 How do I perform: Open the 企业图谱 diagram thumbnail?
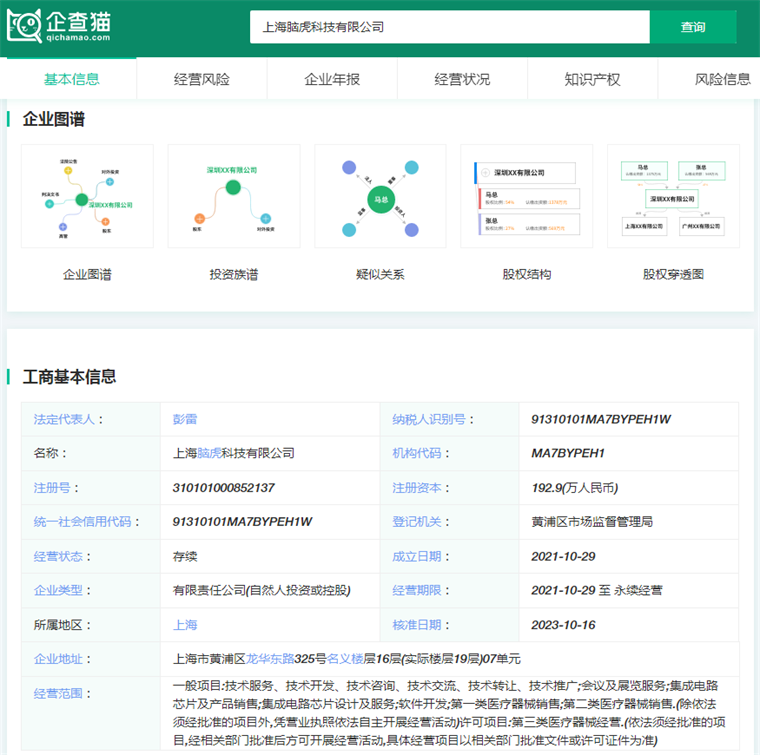[x=87, y=196]
